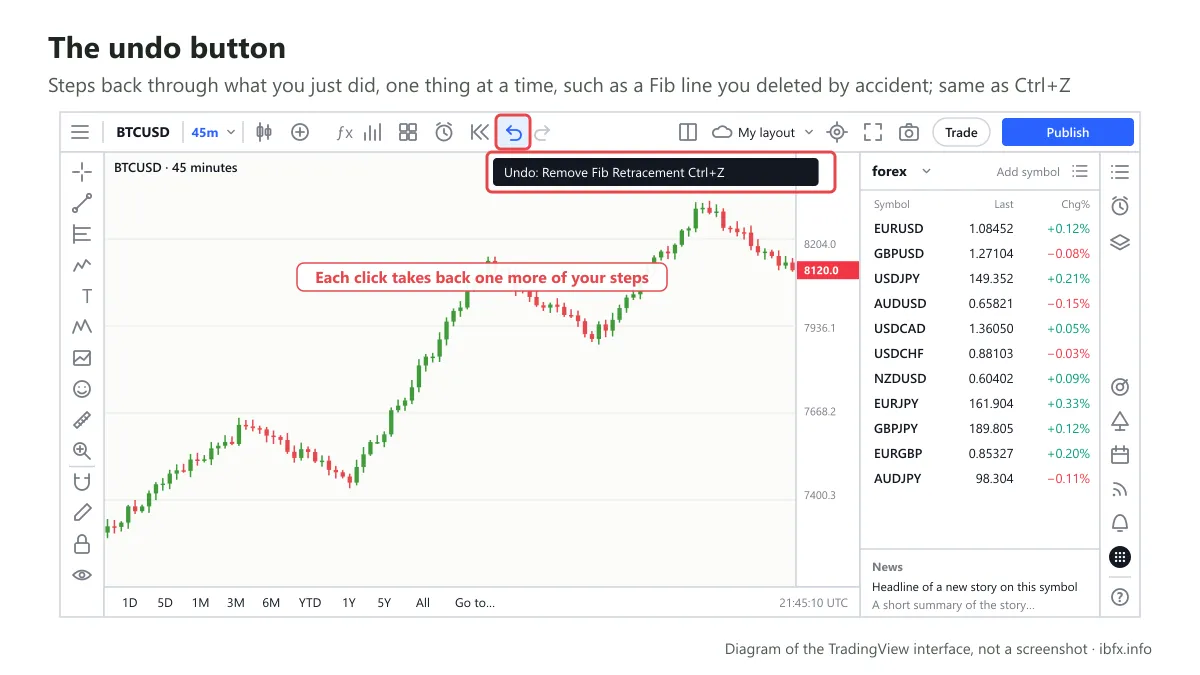The height and width of the screenshot is (675, 1200).
Task: Open the fx indicators menu
Action: click(x=344, y=132)
